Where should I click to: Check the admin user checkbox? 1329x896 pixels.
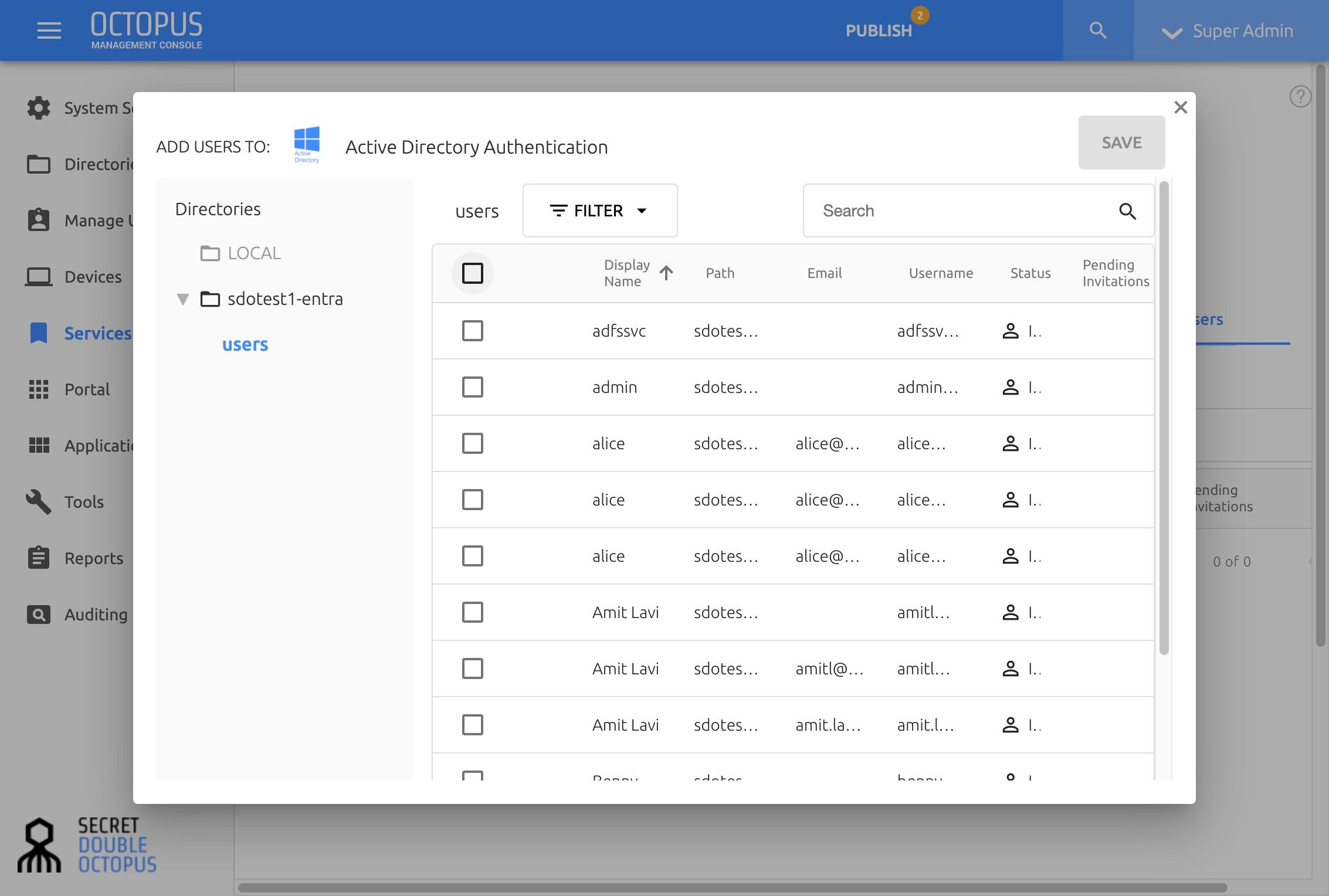click(x=473, y=387)
